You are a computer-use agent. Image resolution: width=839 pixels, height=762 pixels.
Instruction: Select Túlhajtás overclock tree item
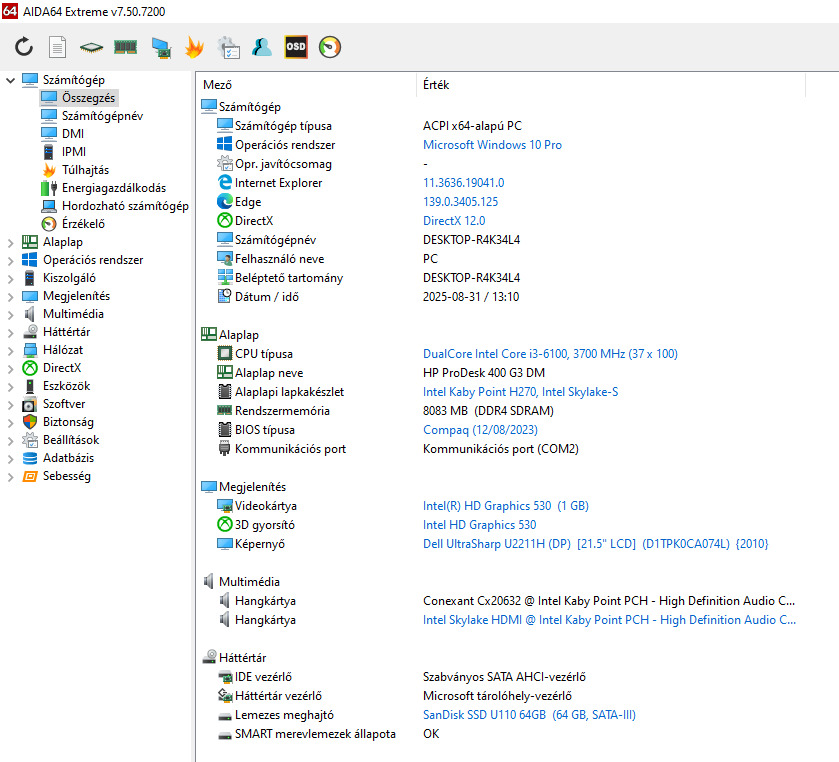pos(85,170)
